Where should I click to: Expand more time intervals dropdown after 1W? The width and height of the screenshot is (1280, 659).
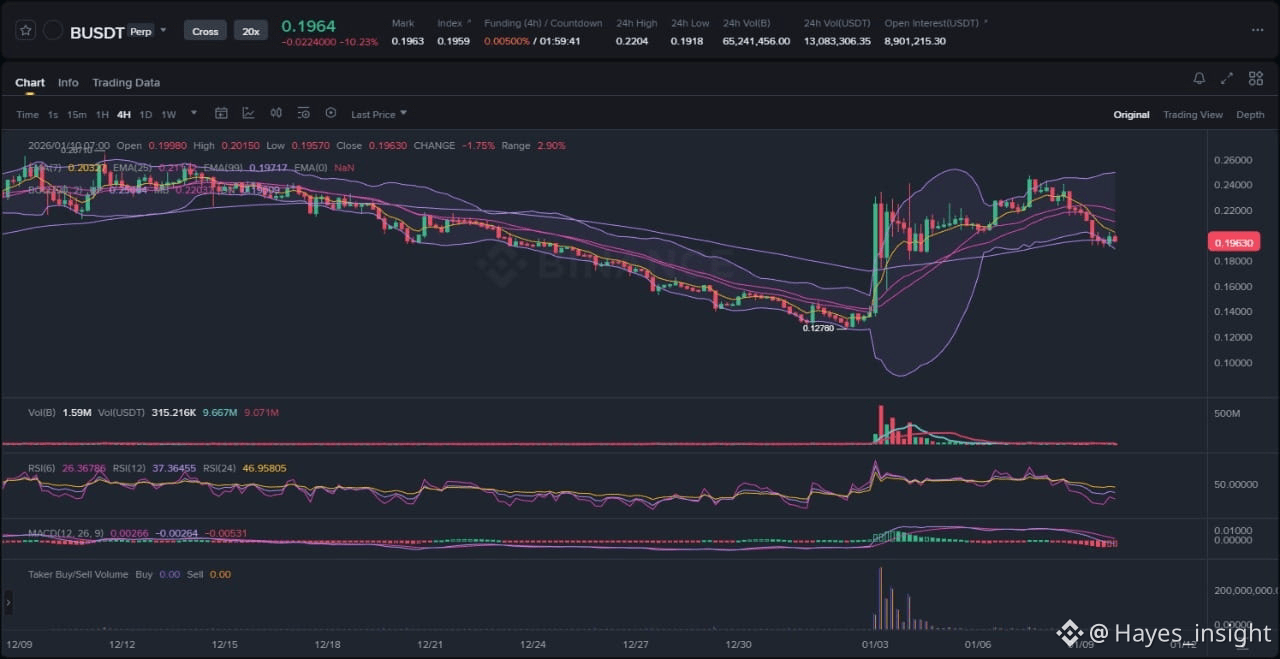(194, 114)
